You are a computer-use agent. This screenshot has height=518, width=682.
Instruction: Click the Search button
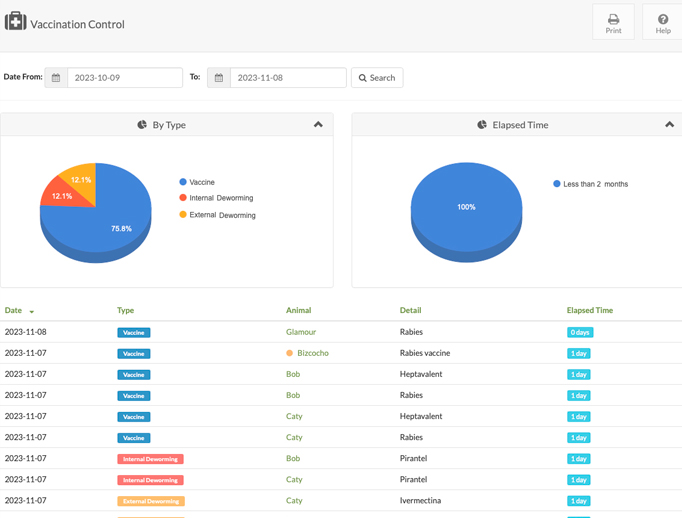pos(377,77)
